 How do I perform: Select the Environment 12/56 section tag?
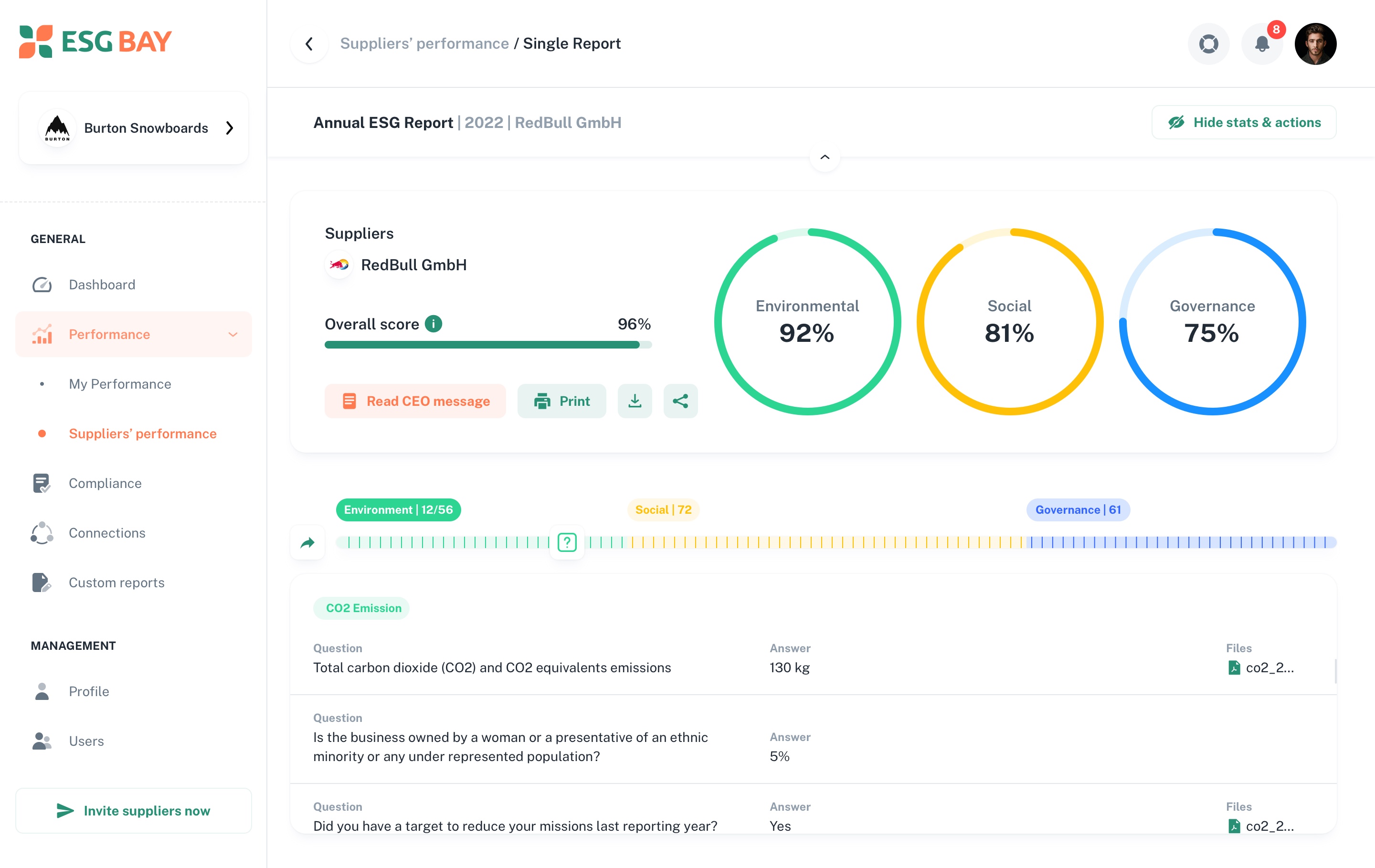pyautogui.click(x=399, y=509)
